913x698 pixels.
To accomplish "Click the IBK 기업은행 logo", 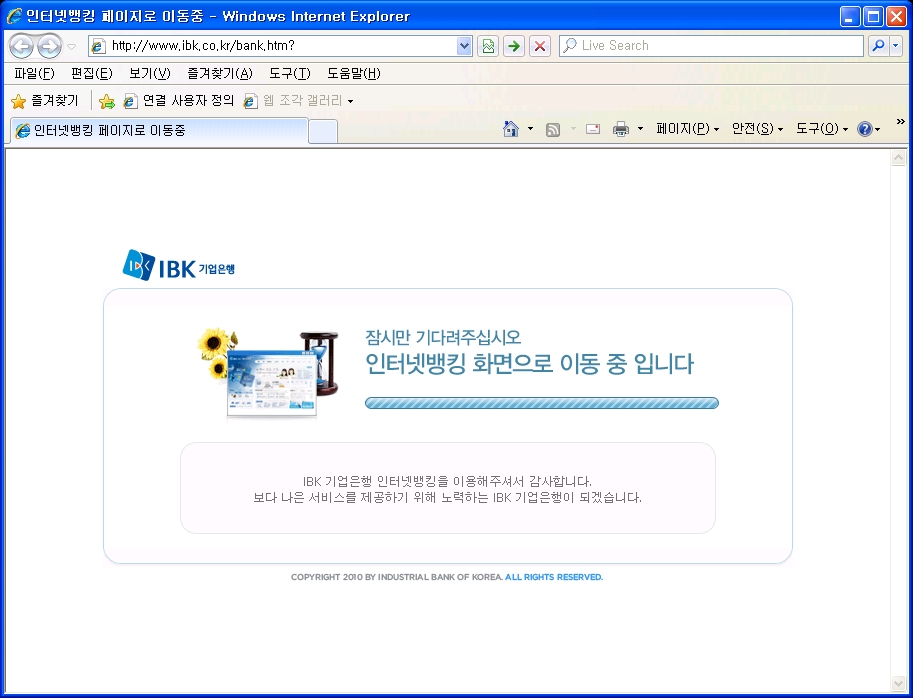I will [x=178, y=265].
